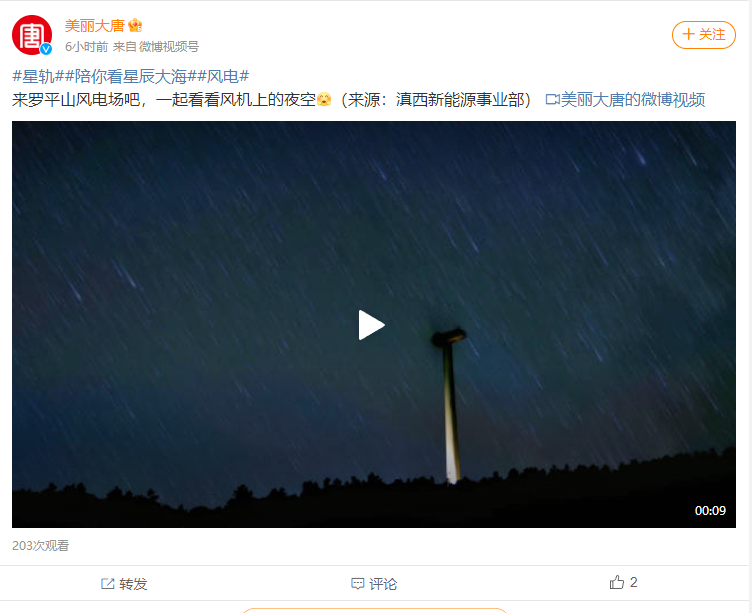Click the blue verified badge on avatar

[46, 48]
